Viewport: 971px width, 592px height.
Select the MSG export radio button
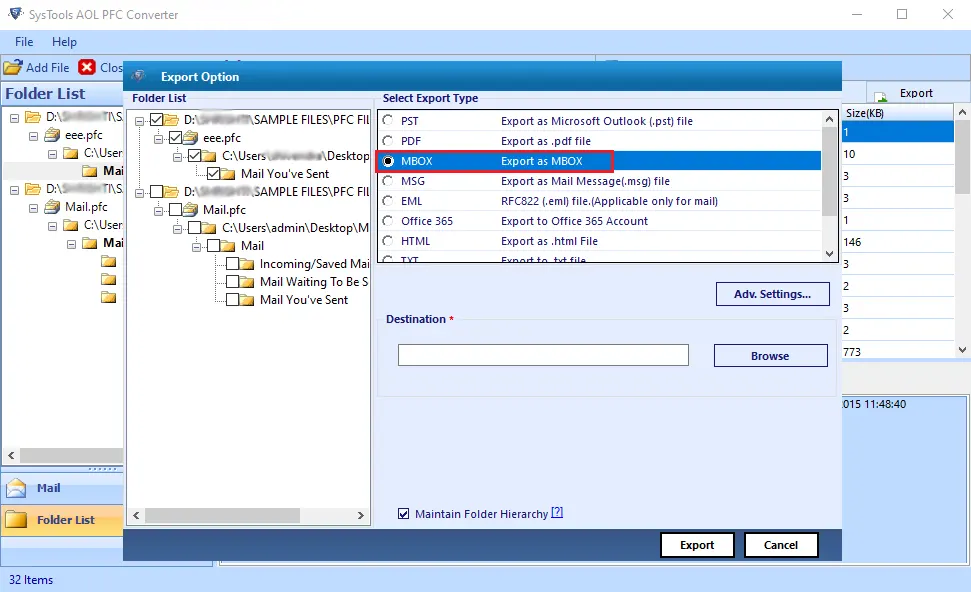click(388, 181)
